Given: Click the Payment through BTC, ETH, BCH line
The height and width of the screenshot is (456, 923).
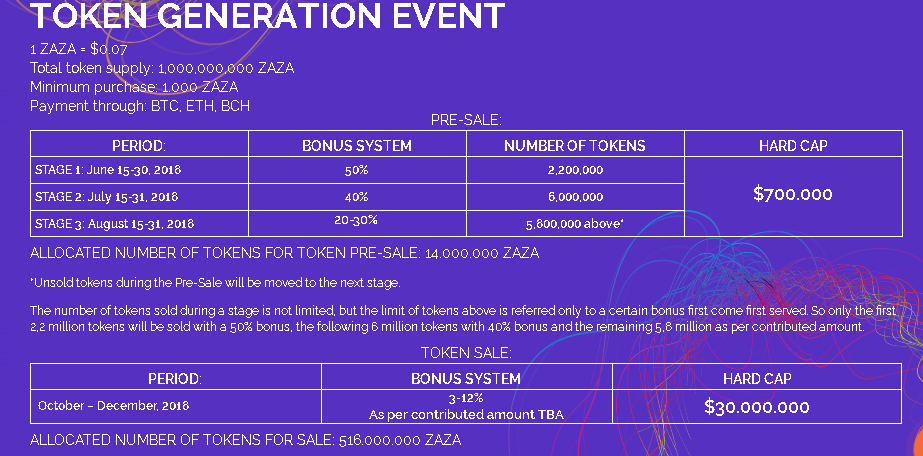Looking at the screenshot, I should click(x=140, y=105).
